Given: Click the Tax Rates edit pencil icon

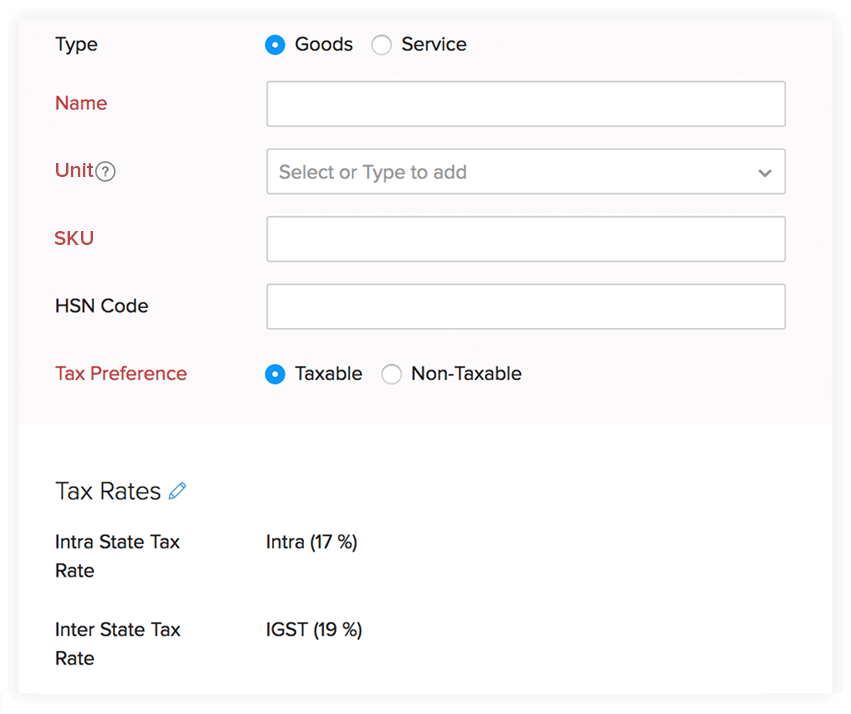Looking at the screenshot, I should point(178,491).
